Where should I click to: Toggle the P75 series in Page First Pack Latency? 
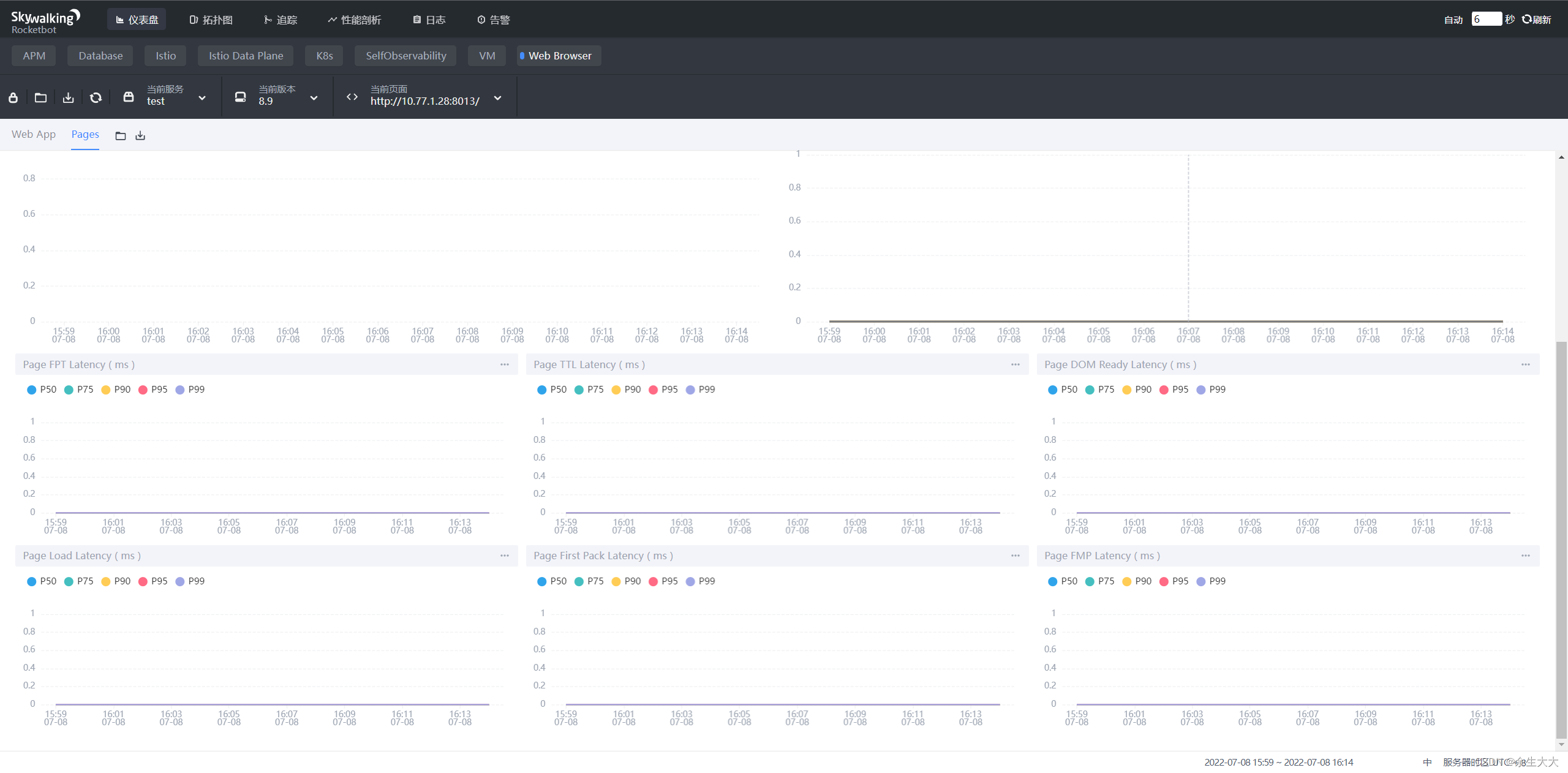pyautogui.click(x=589, y=581)
